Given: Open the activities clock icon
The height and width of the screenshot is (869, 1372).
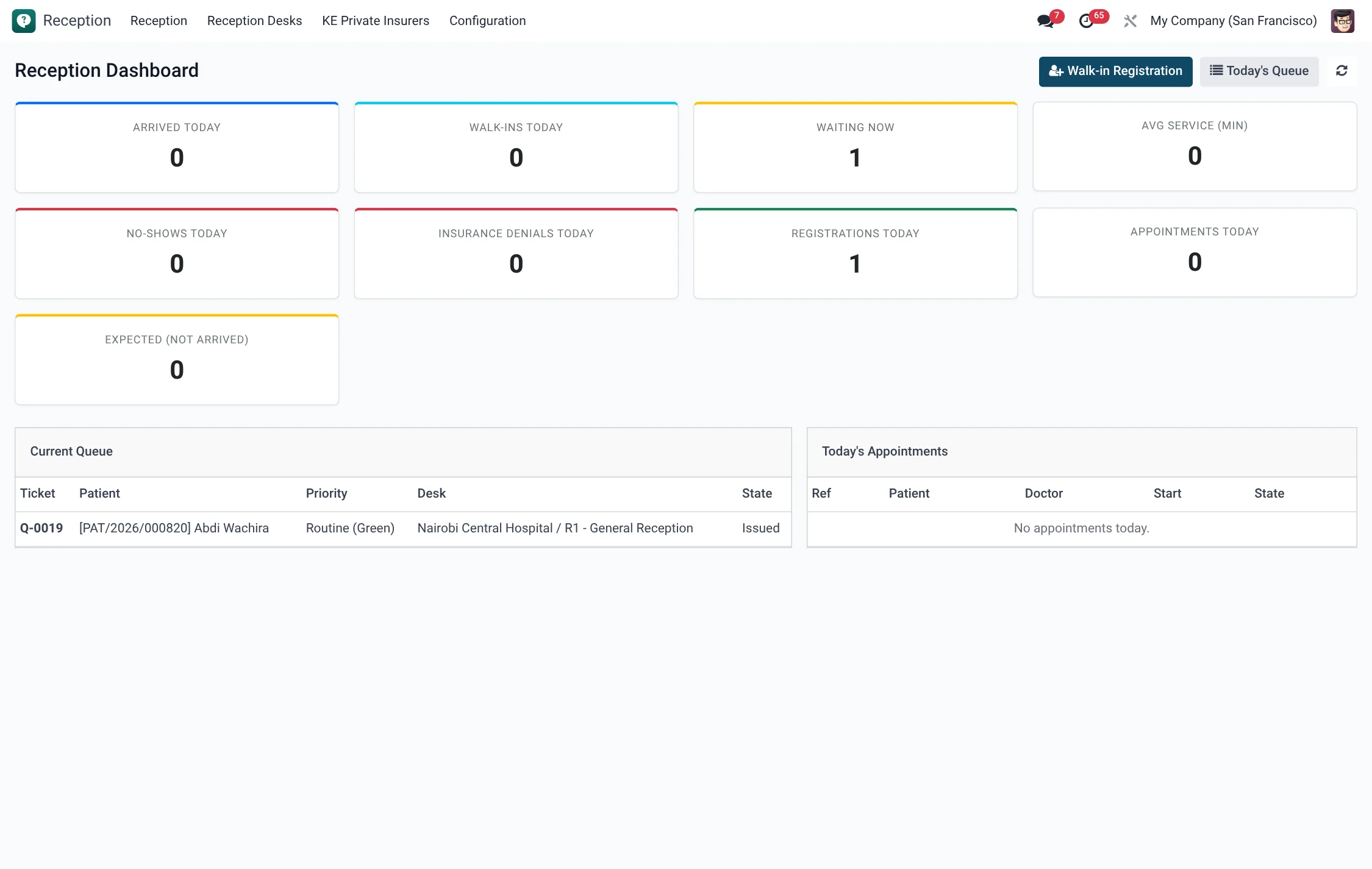Looking at the screenshot, I should pos(1086,21).
